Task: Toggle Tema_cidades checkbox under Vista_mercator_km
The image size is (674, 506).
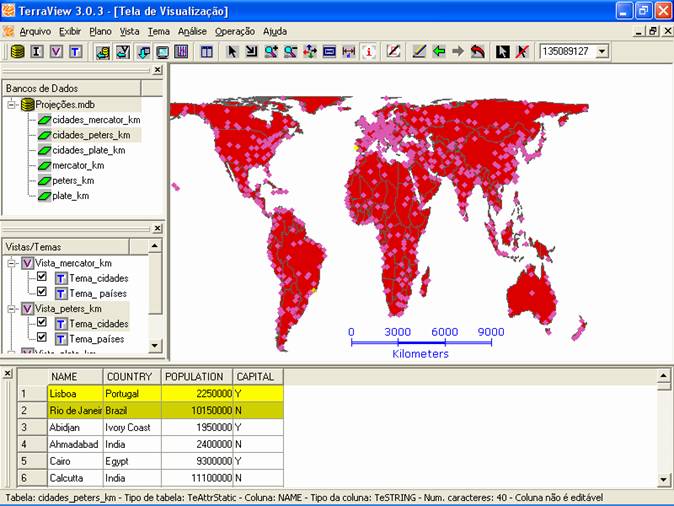Action: click(42, 276)
